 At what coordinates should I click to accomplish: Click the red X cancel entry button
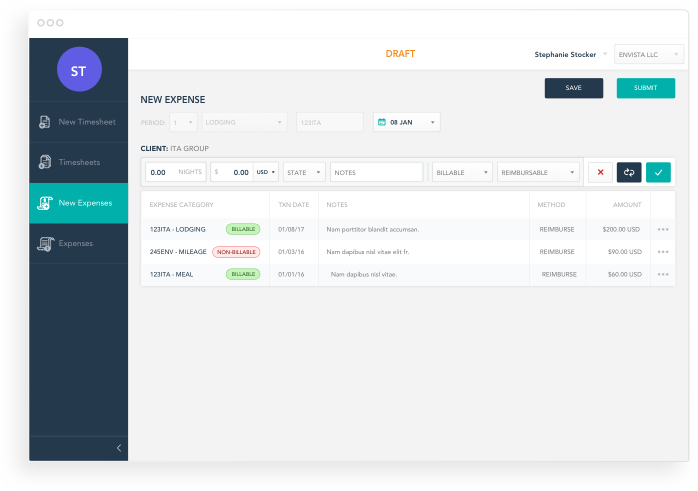[600, 172]
